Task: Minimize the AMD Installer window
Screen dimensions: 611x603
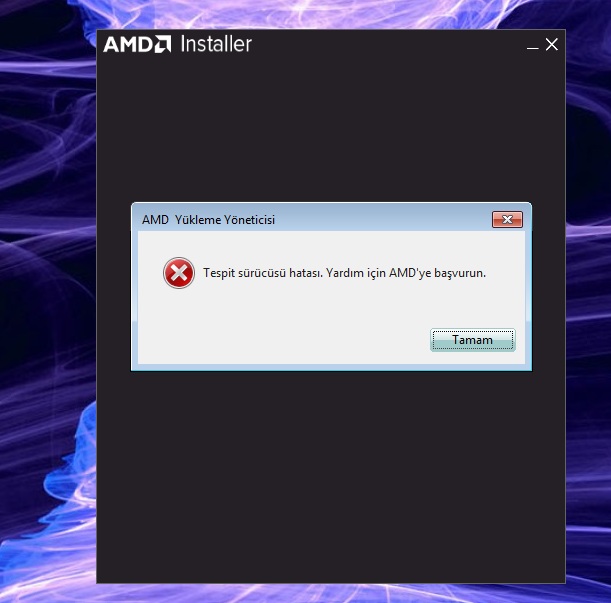Action: pyautogui.click(x=532, y=48)
